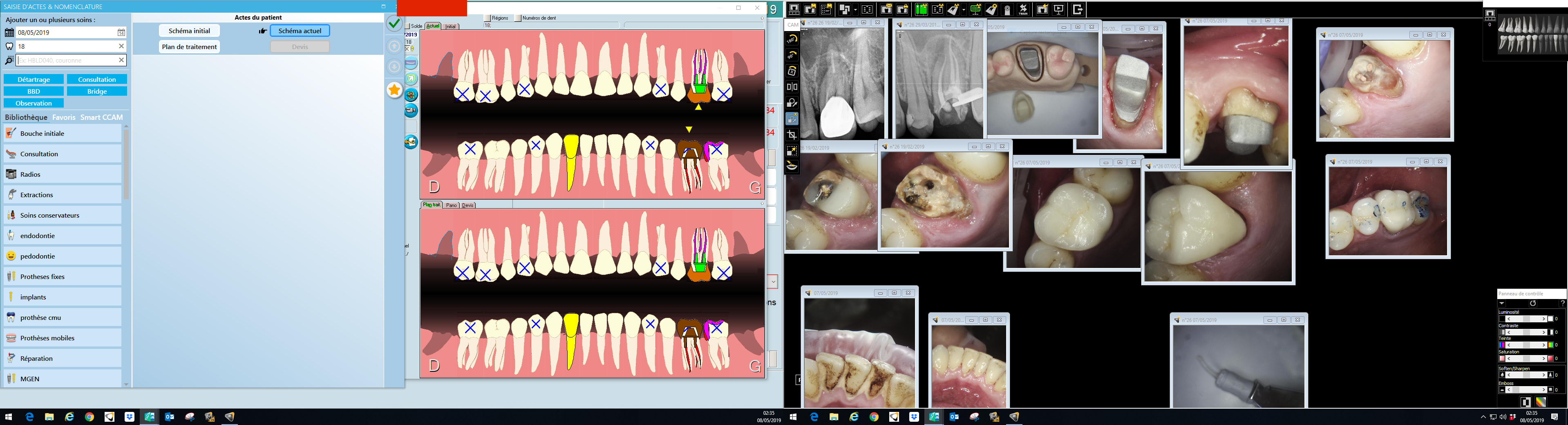
Task: Open the Pano tab
Action: (x=451, y=205)
